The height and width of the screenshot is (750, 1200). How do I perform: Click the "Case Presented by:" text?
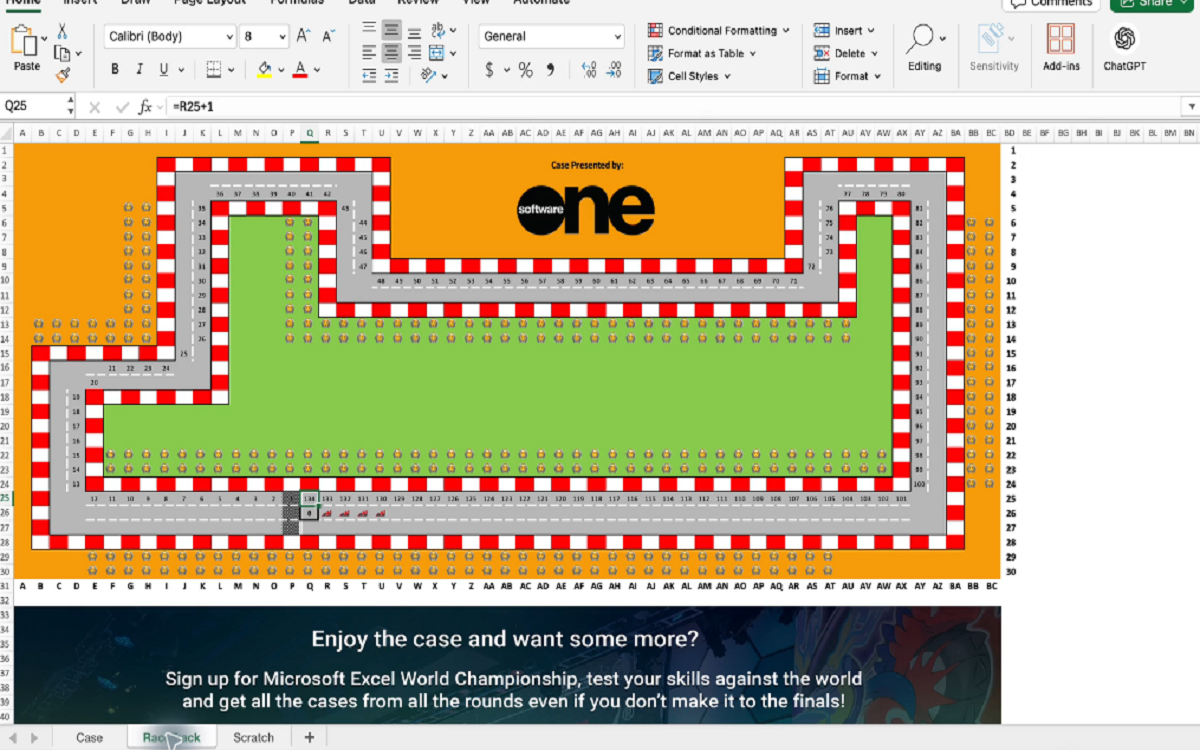click(x=587, y=165)
